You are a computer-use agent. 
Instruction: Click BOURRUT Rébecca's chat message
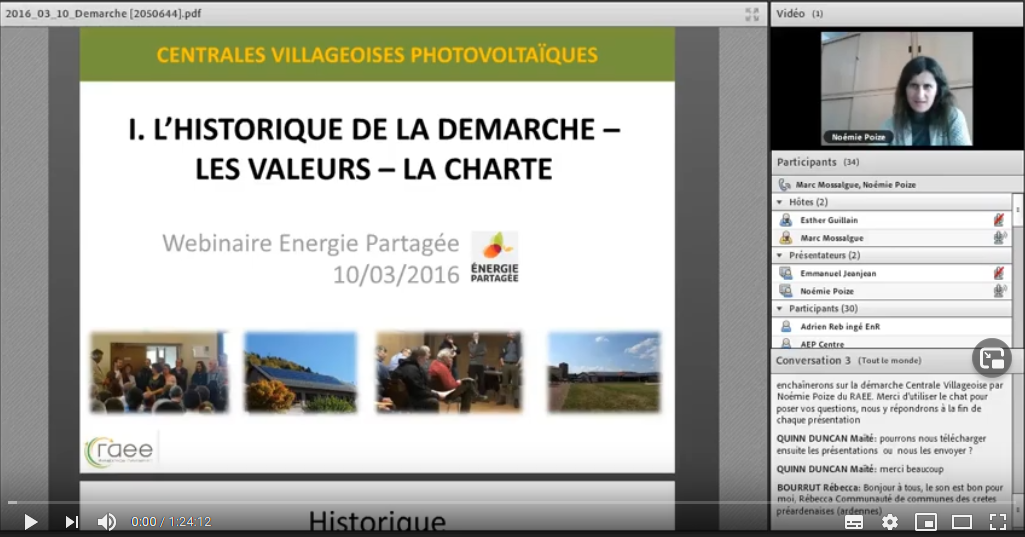pos(890,499)
